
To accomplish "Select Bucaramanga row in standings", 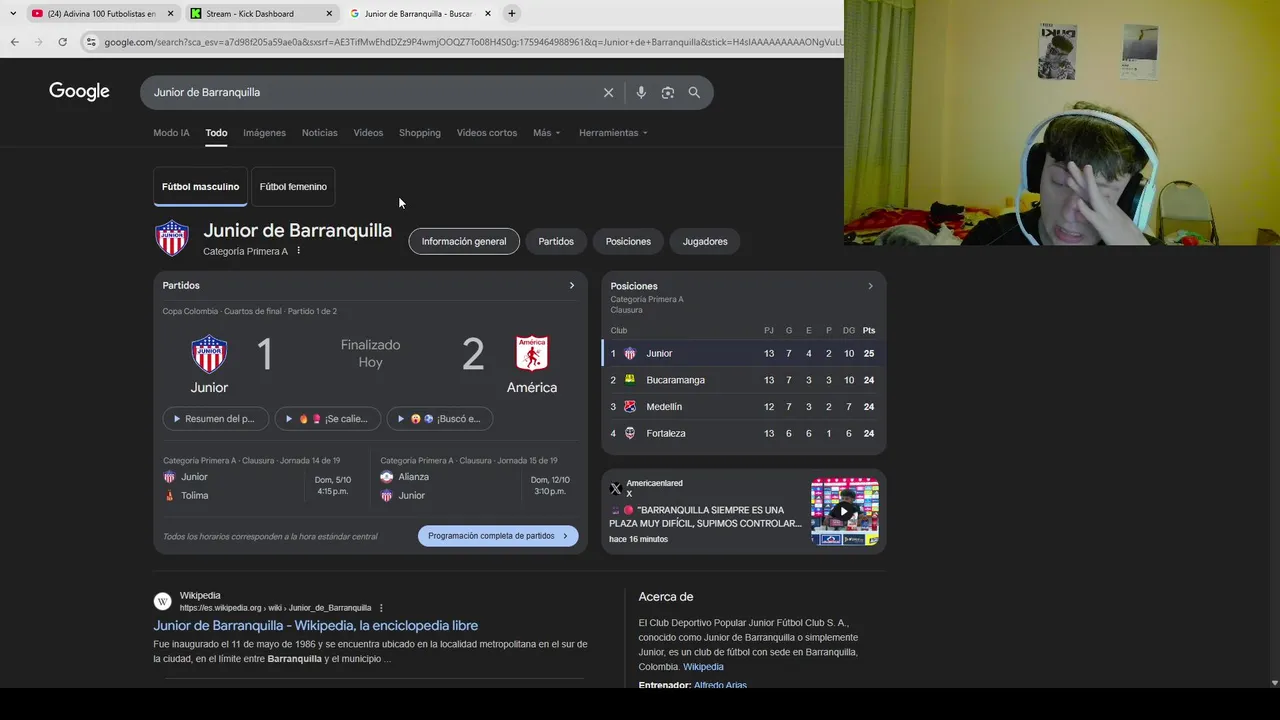I will 743,380.
